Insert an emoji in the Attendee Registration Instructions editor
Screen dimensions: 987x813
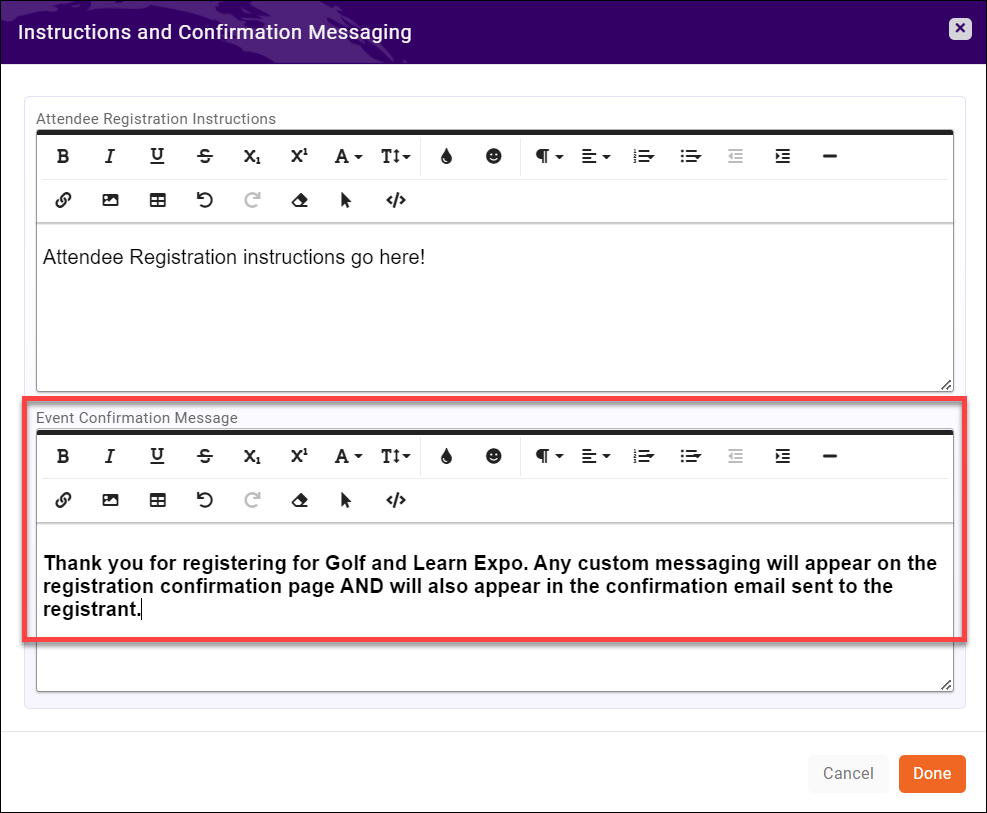point(494,156)
